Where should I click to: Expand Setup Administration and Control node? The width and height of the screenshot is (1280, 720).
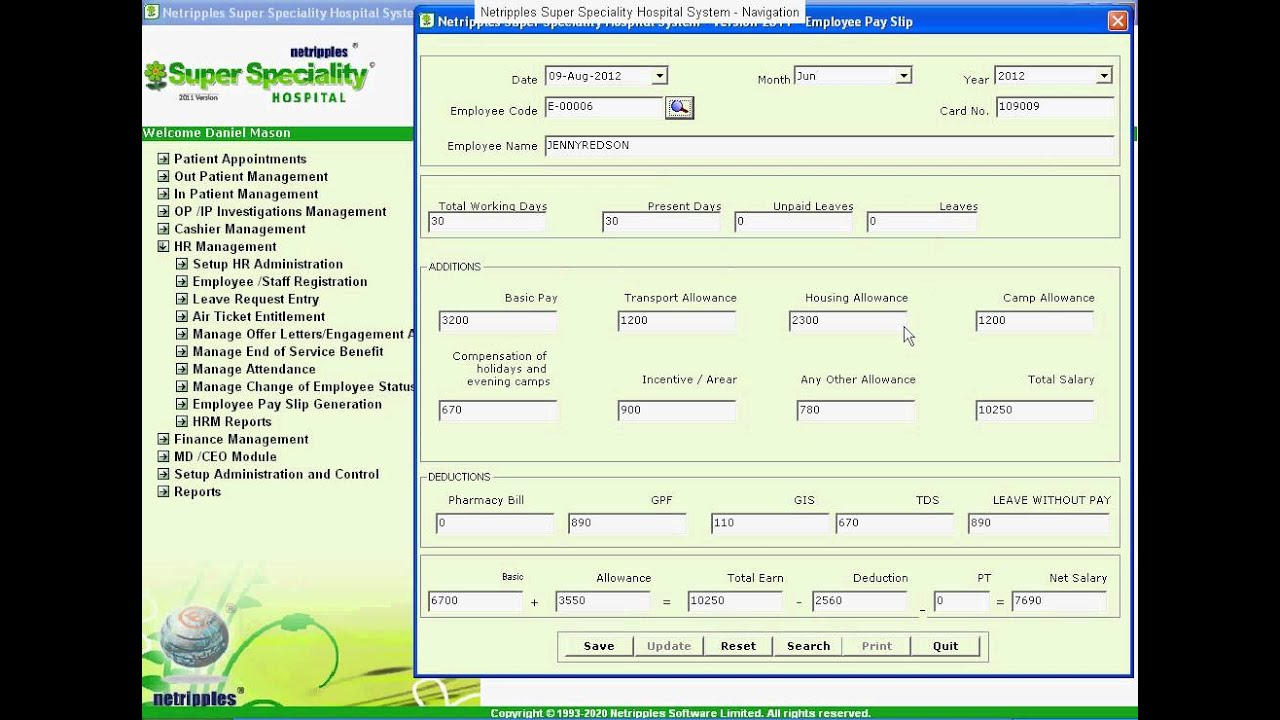click(x=163, y=474)
